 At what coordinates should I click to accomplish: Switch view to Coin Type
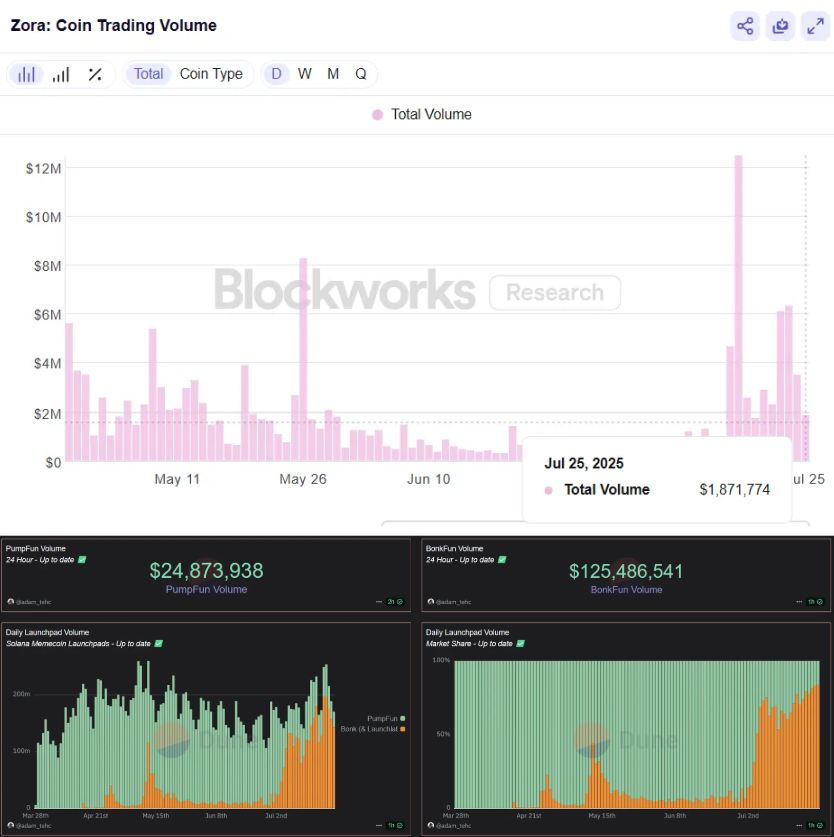(211, 74)
